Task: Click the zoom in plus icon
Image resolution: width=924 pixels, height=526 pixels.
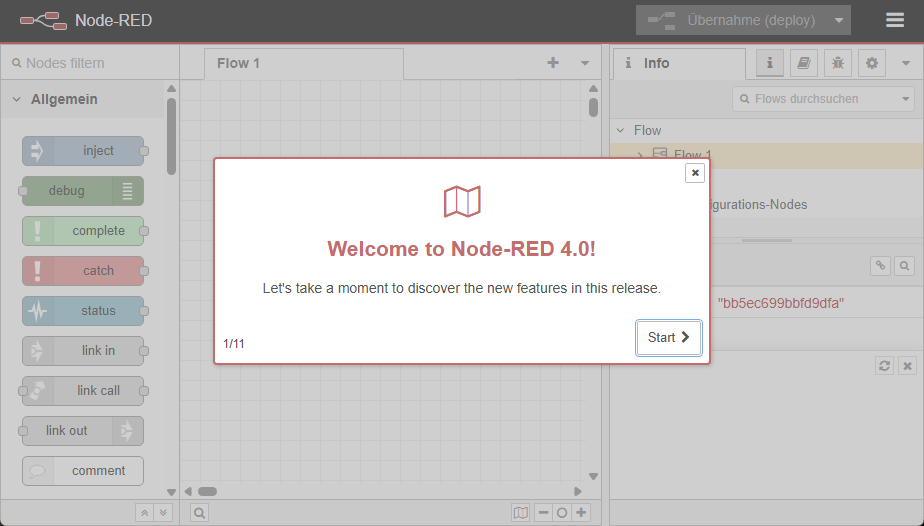Action: [581, 513]
